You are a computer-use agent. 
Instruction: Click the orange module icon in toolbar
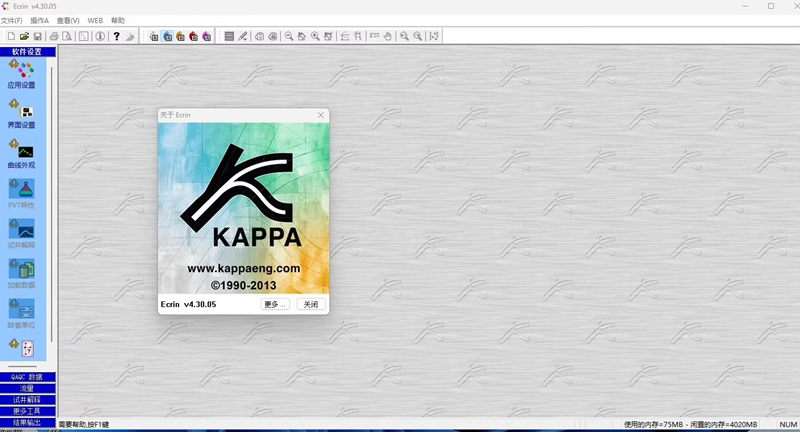[x=181, y=36]
